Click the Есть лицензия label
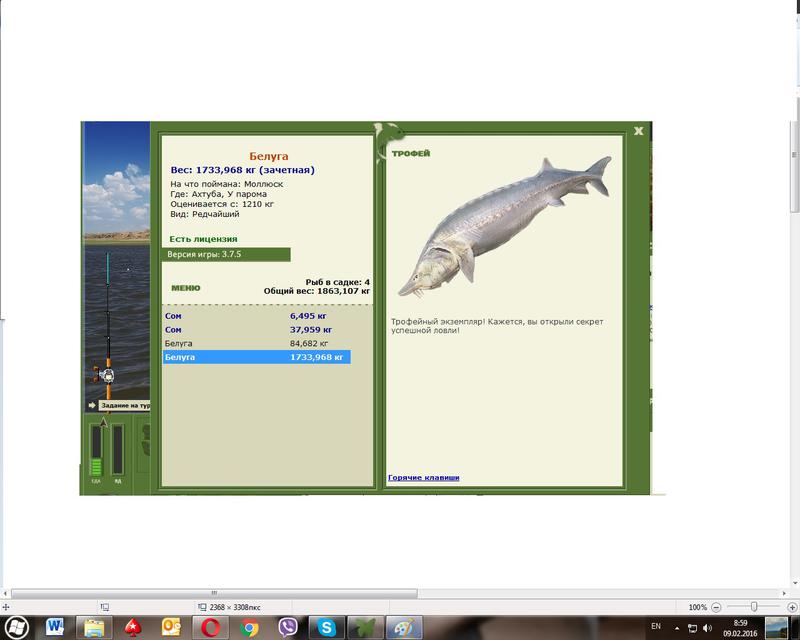The height and width of the screenshot is (640, 800). (x=203, y=239)
